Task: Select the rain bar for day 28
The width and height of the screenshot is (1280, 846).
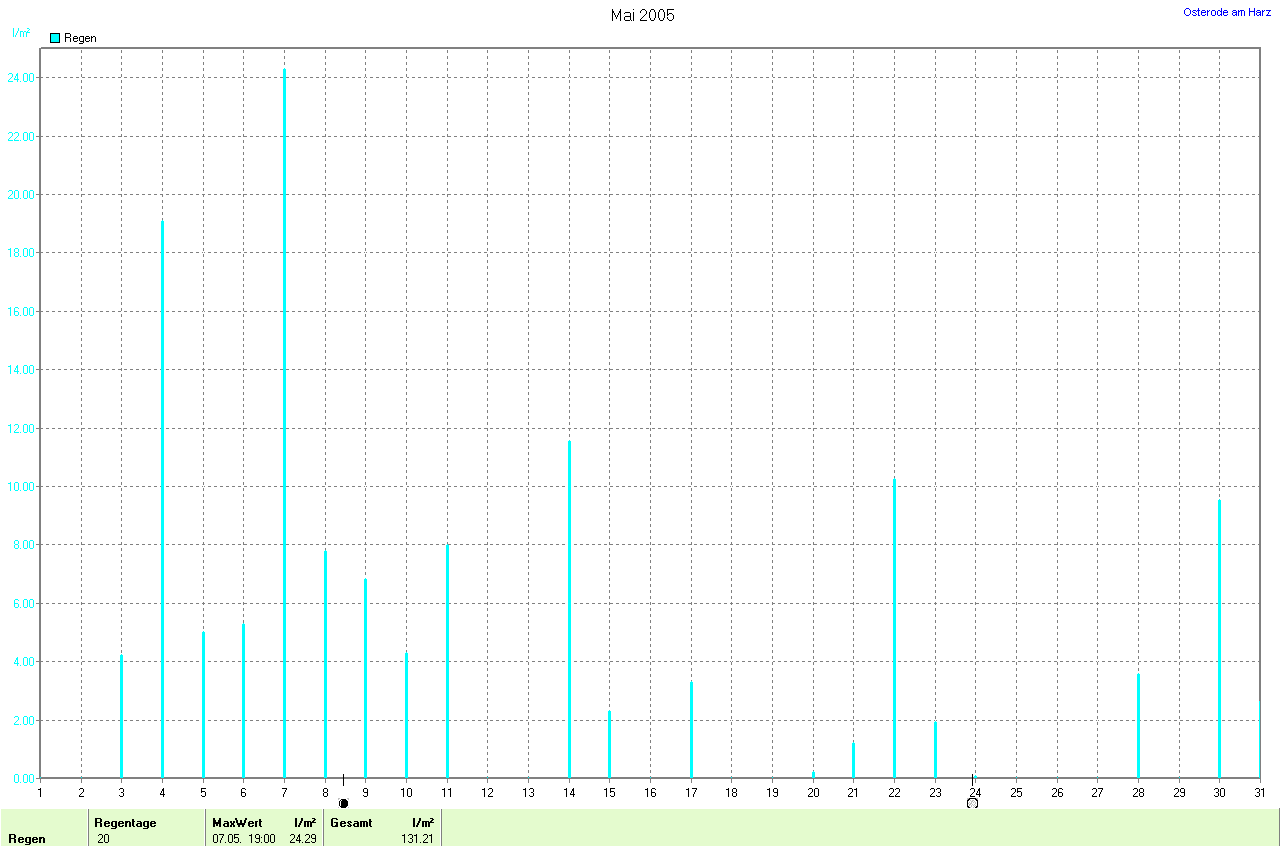Action: click(x=1138, y=725)
